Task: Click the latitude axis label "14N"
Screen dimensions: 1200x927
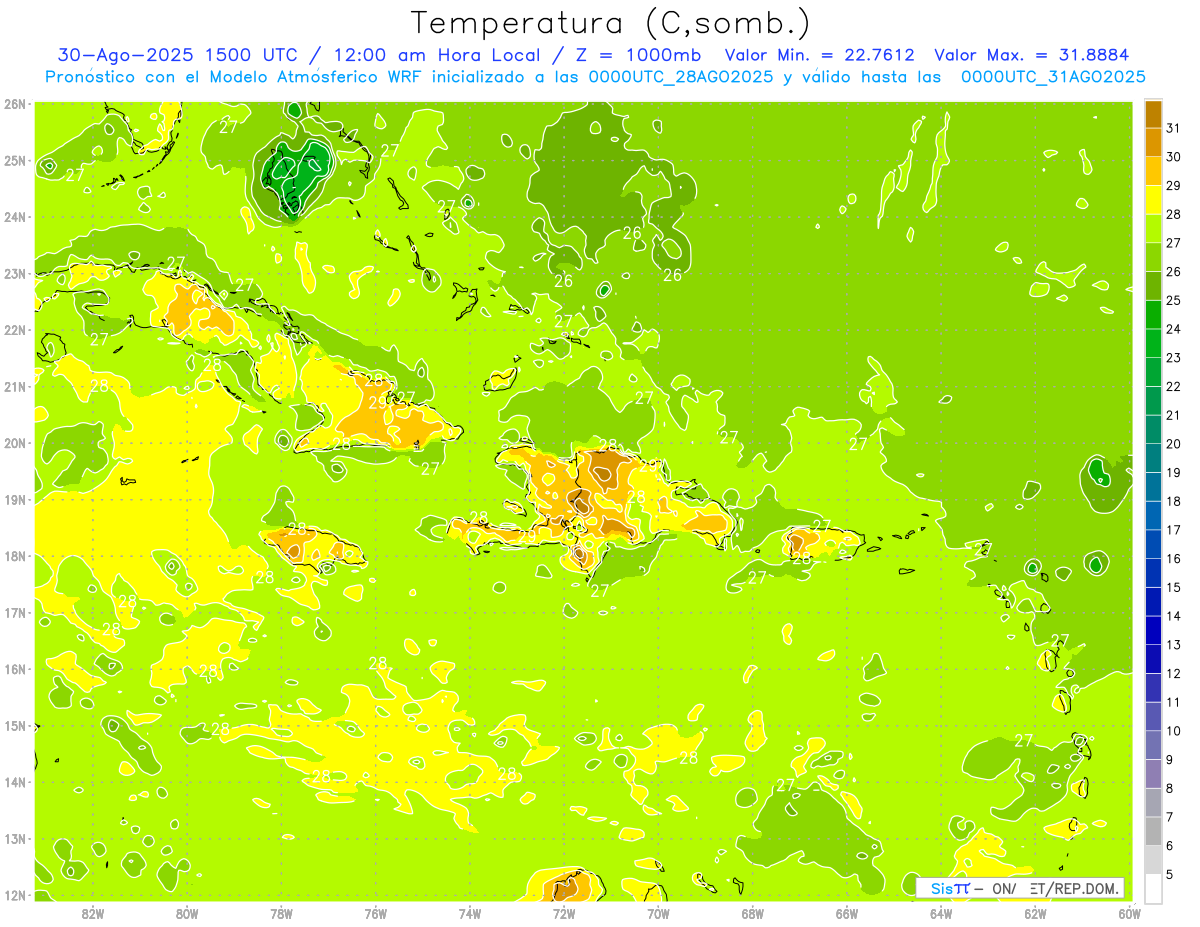Action: 15,782
